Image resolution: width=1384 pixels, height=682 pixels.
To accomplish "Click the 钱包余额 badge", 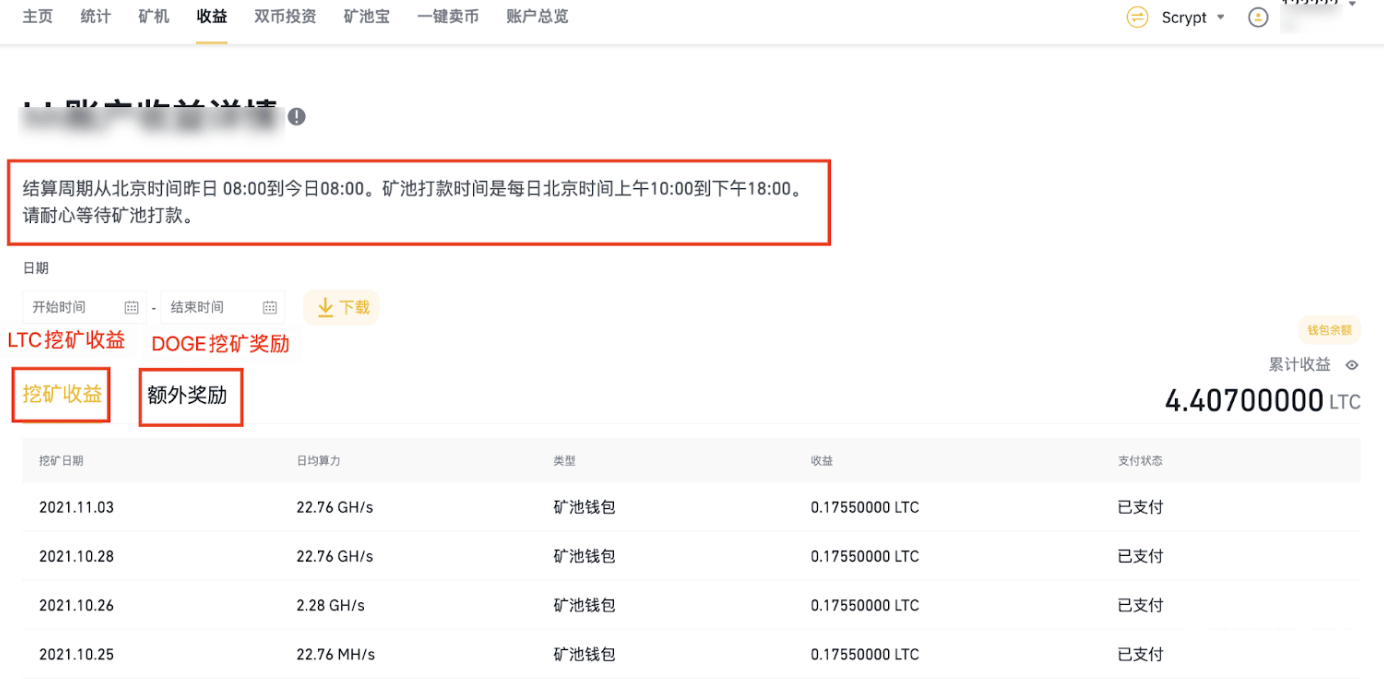I will coord(1329,330).
